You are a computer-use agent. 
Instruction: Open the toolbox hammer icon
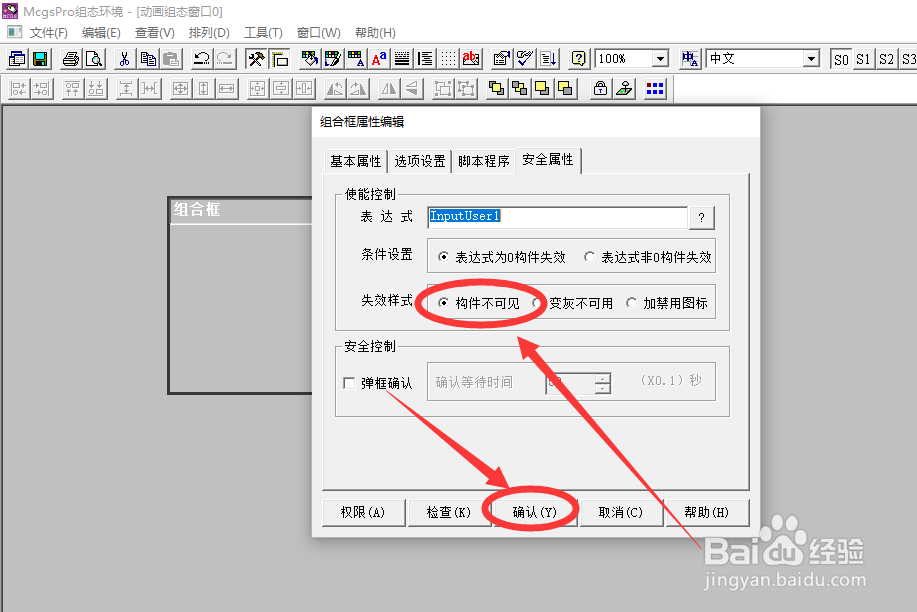256,59
